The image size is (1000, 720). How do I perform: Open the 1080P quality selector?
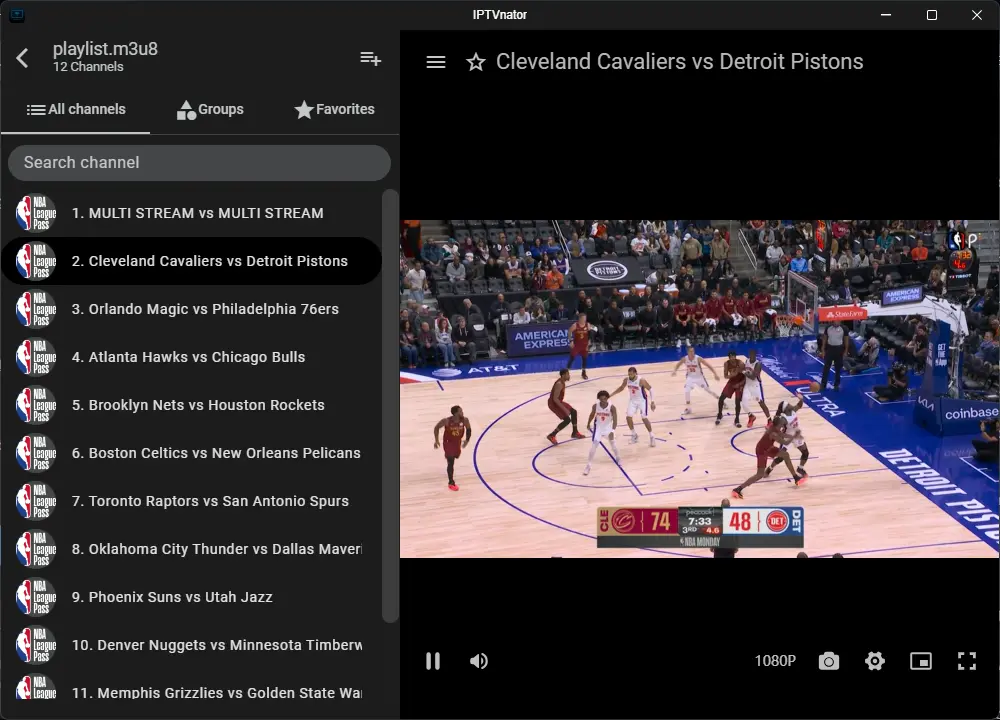(x=775, y=661)
